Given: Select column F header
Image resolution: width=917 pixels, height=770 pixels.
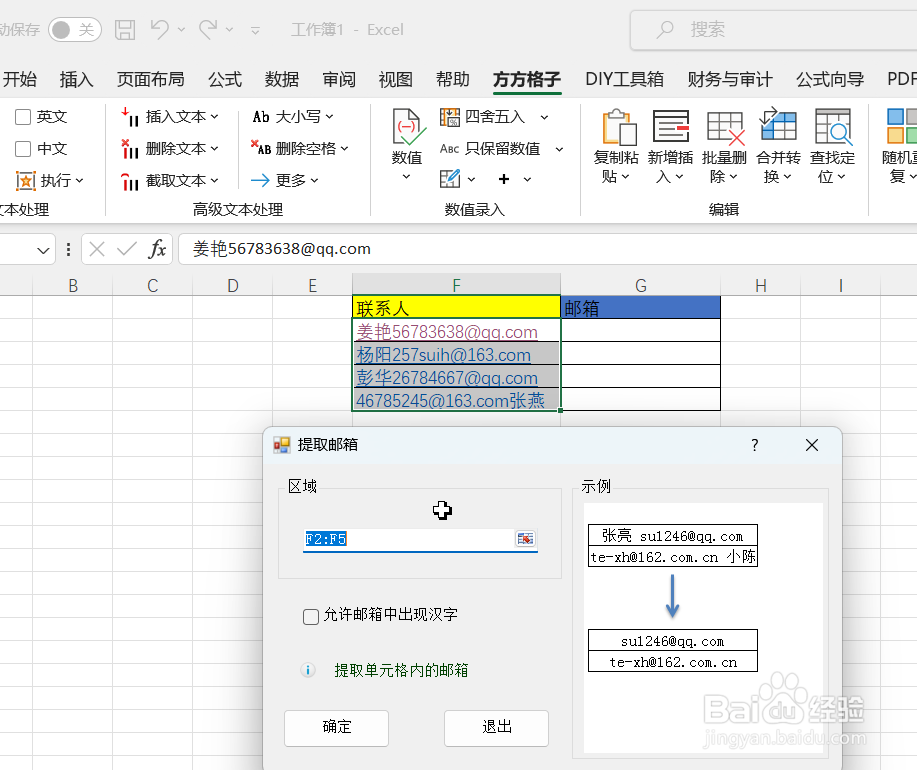Looking at the screenshot, I should coord(456,285).
